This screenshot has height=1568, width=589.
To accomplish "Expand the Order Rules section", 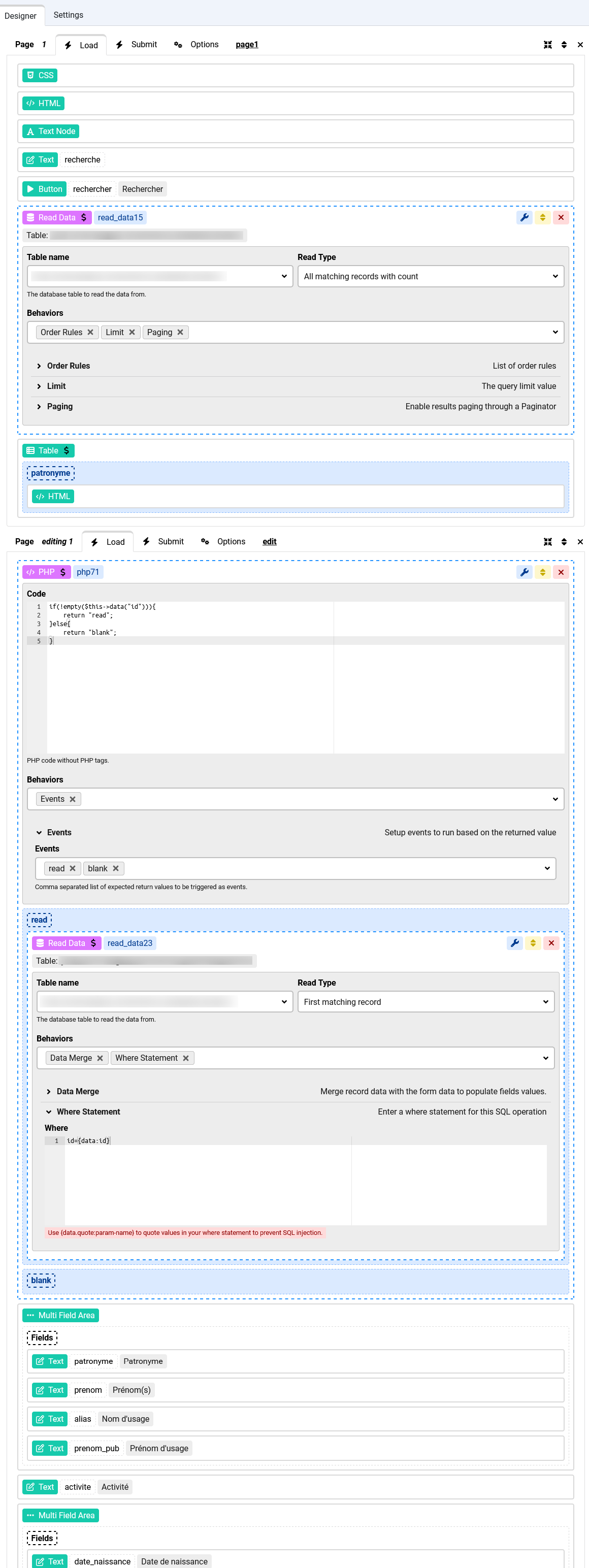I will click(68, 366).
